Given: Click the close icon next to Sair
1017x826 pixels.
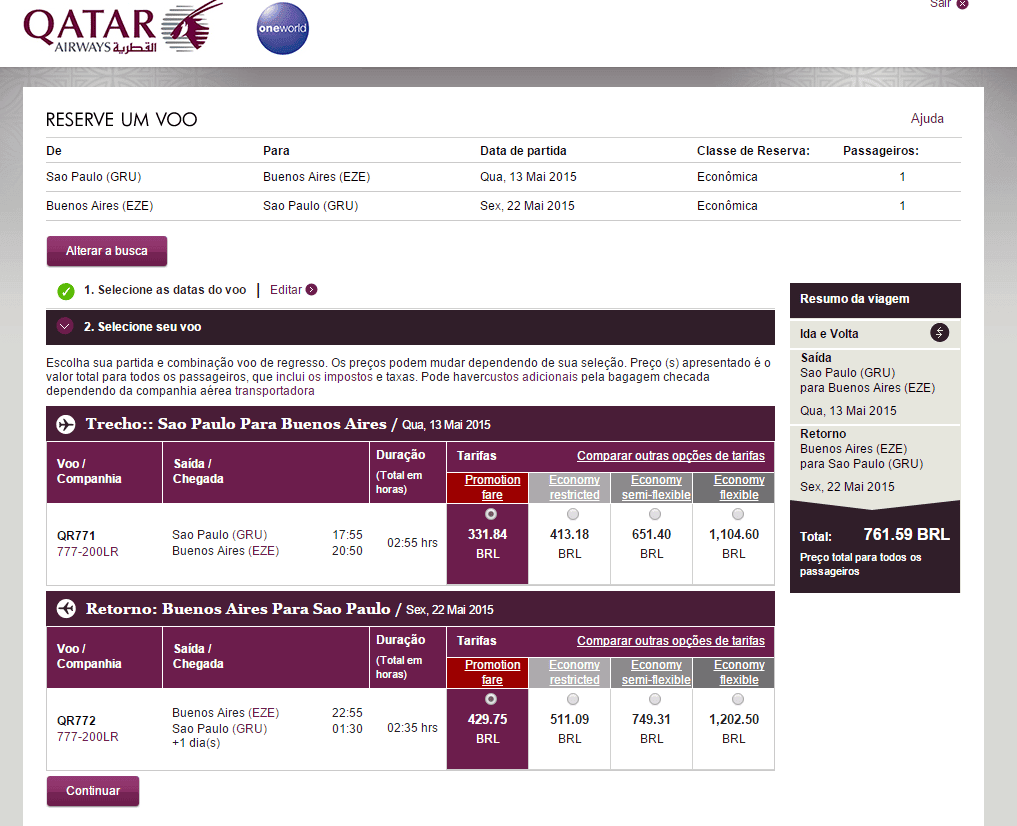Looking at the screenshot, I should pyautogui.click(x=962, y=4).
